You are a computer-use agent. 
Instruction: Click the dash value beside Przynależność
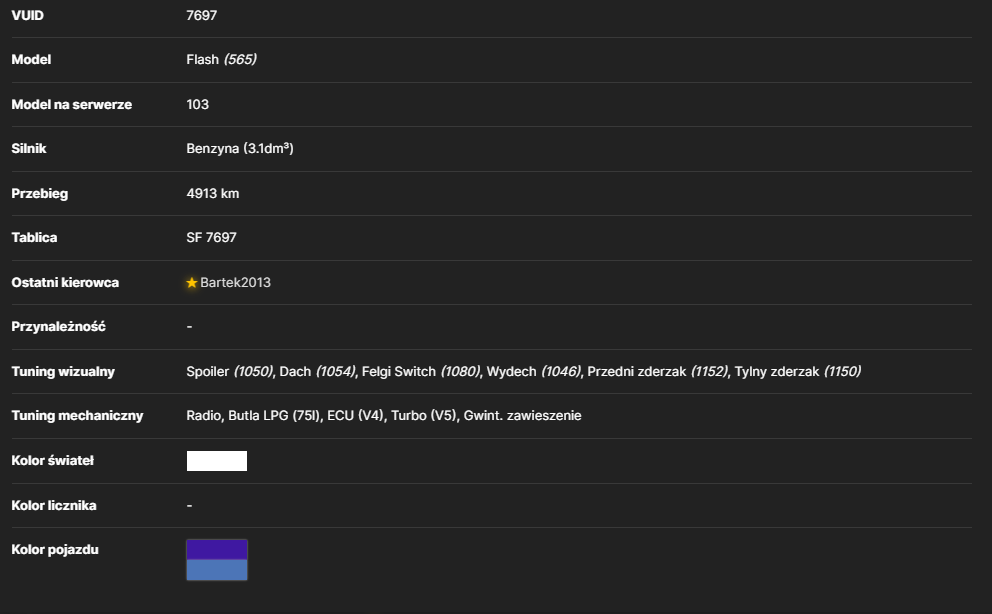(189, 327)
